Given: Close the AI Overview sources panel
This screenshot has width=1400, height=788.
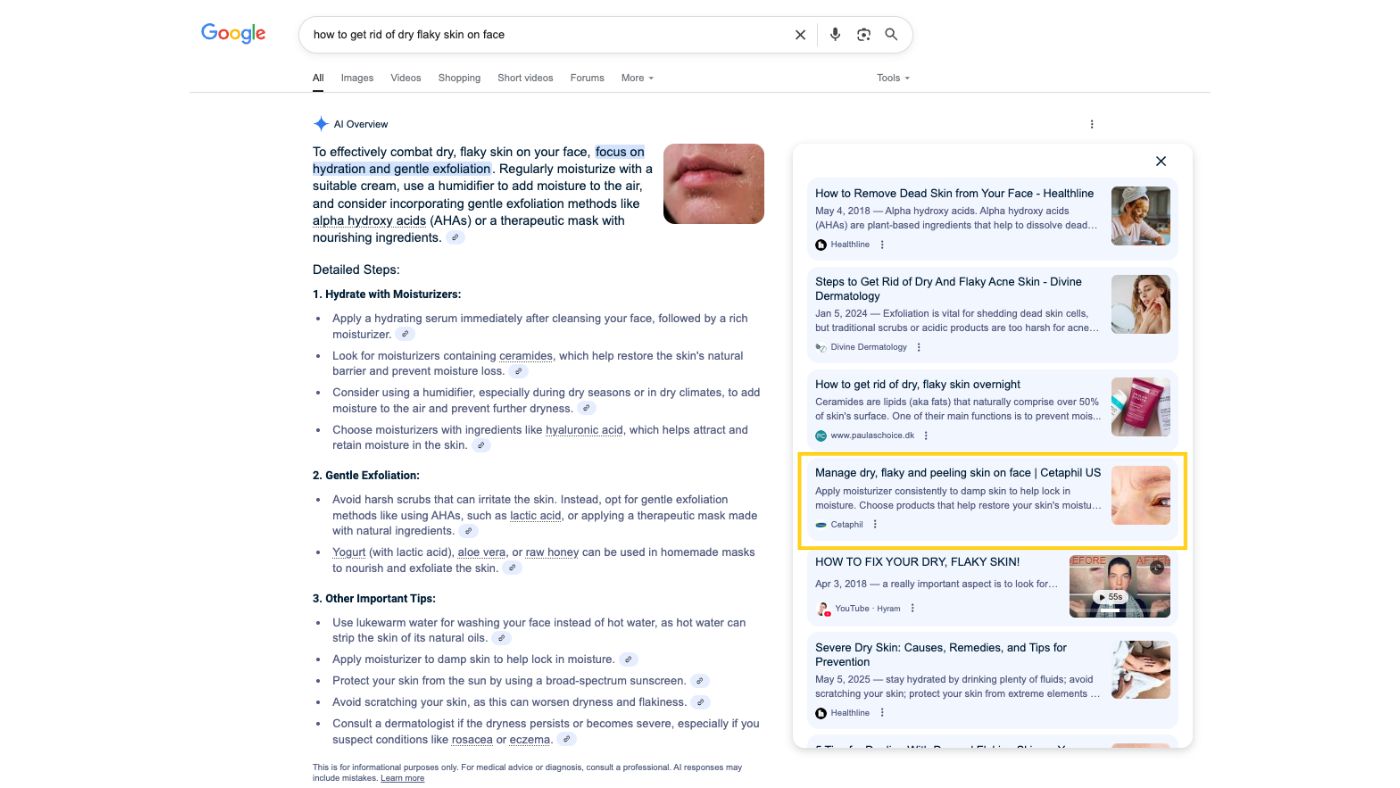Looking at the screenshot, I should (1160, 160).
